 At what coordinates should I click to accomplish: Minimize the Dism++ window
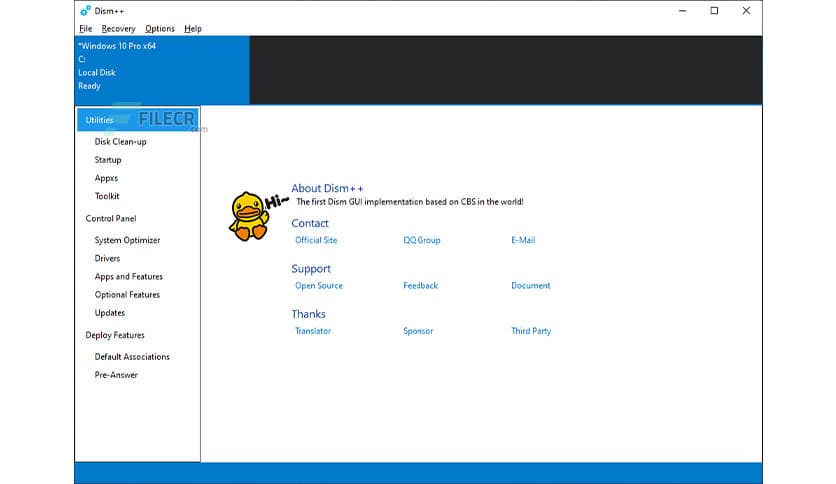(682, 11)
